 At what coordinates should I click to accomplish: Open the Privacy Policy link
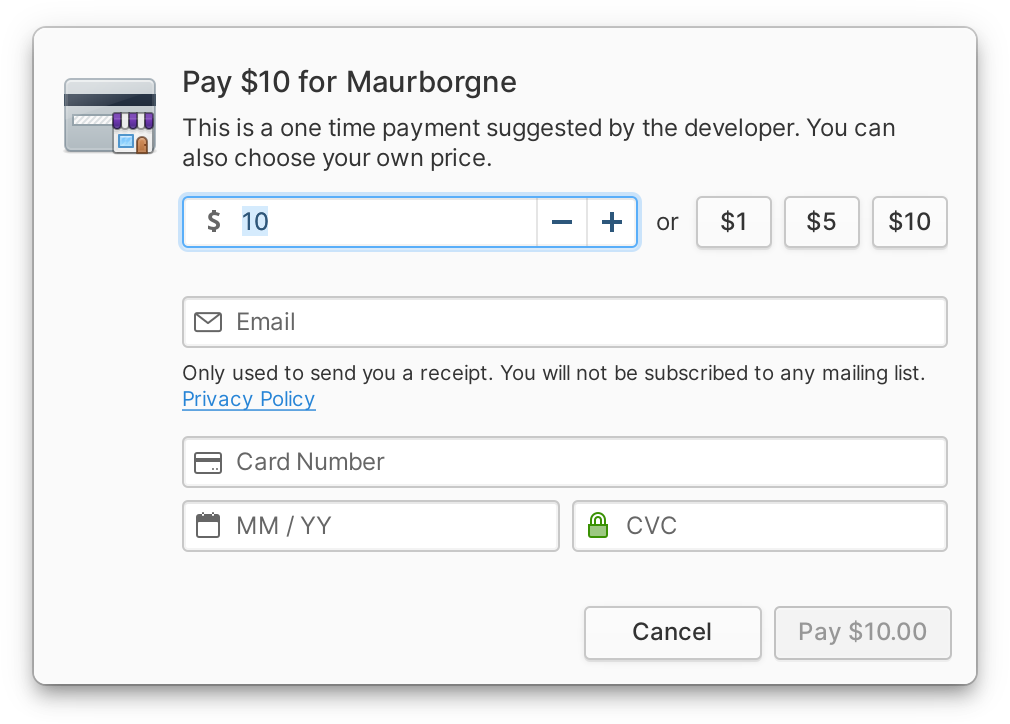[248, 399]
